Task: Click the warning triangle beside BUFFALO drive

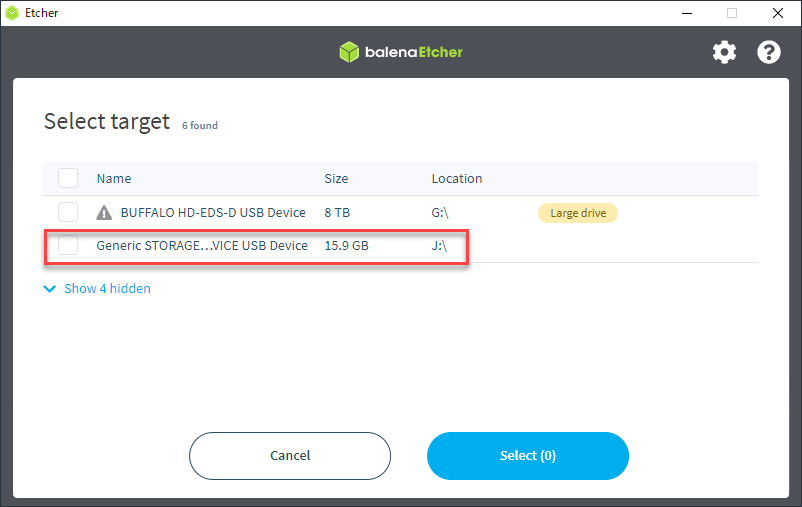Action: [x=104, y=213]
